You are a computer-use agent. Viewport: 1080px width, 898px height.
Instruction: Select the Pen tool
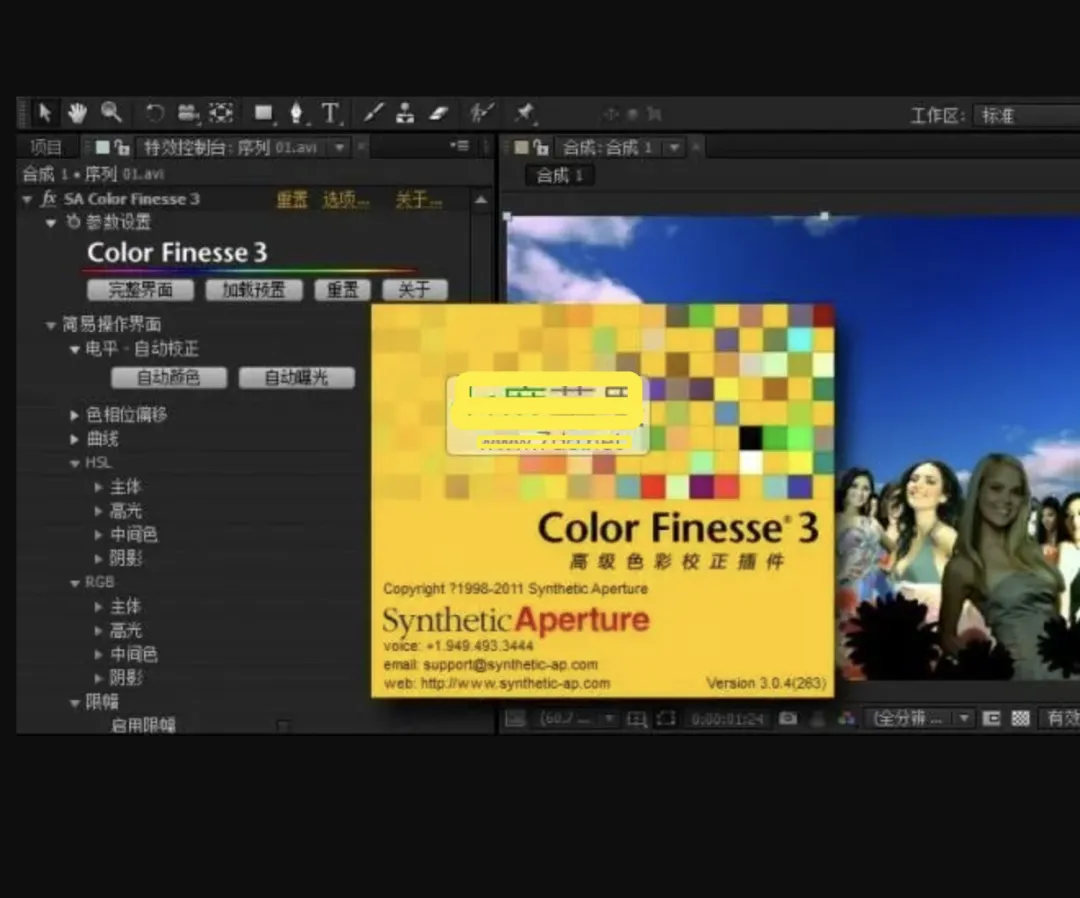click(296, 113)
